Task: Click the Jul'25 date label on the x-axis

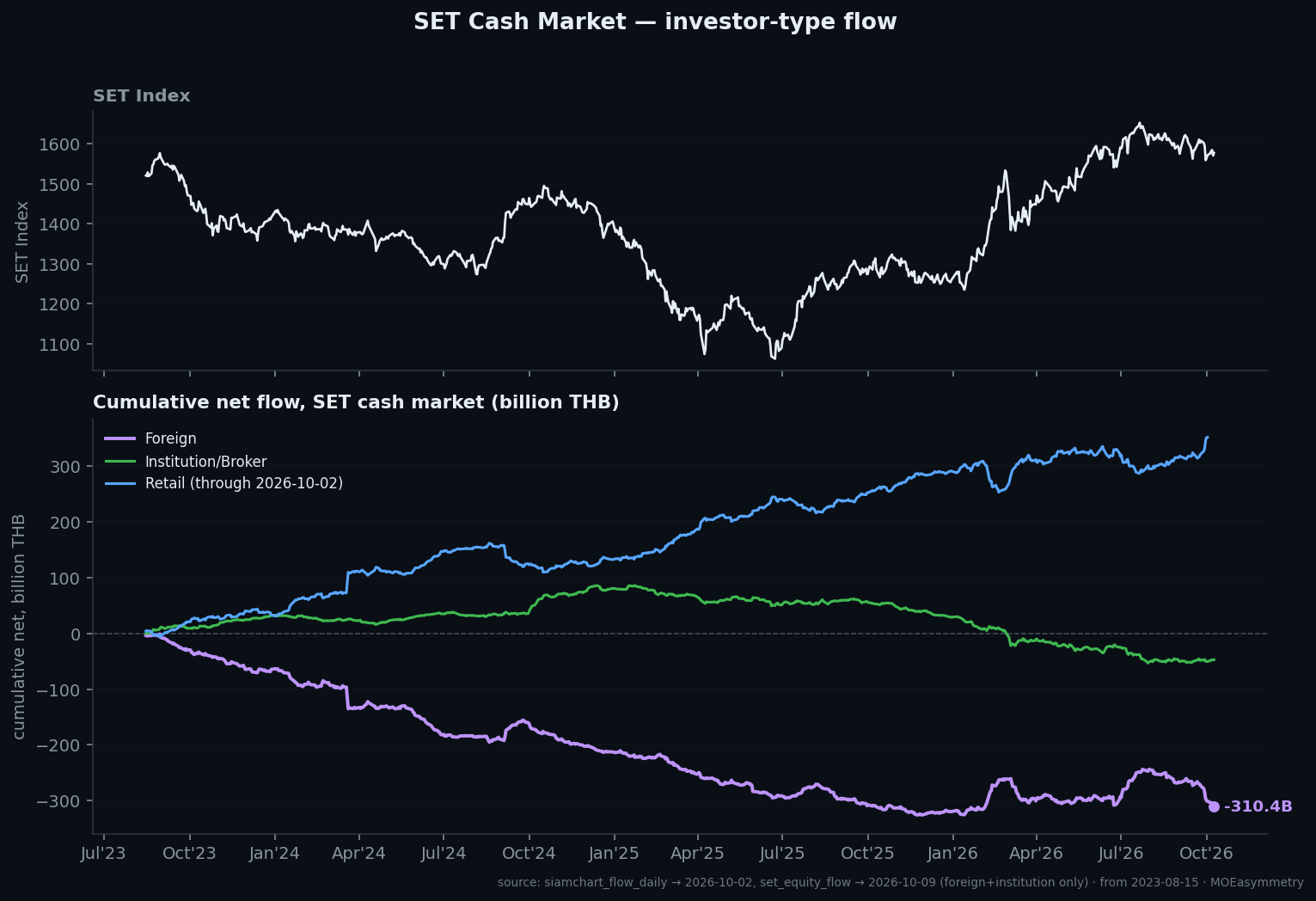Action: (x=782, y=854)
